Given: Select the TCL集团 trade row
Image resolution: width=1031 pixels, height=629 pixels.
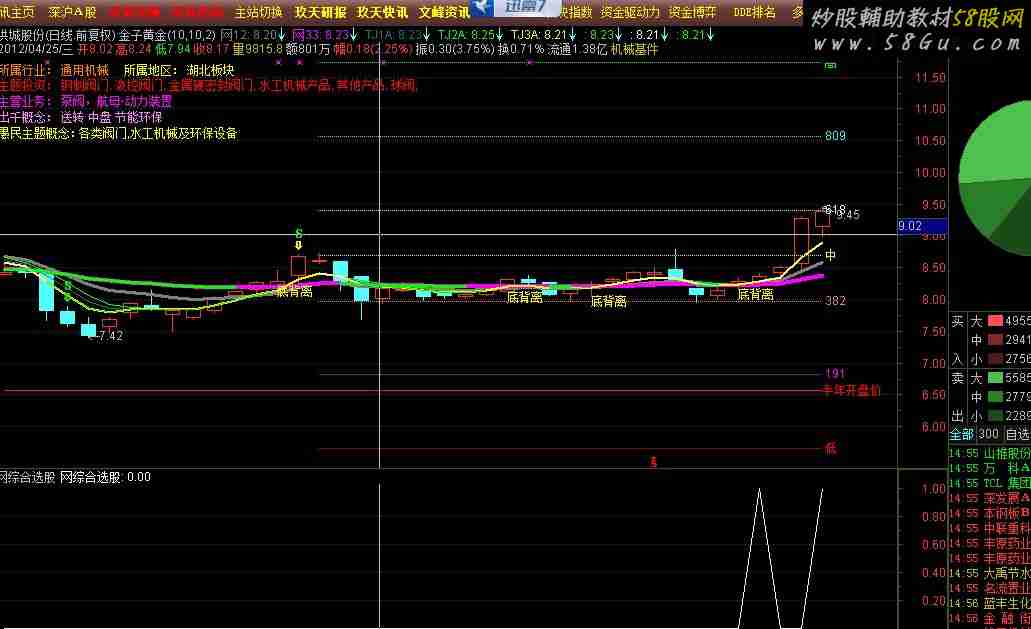Looking at the screenshot, I should coord(990,484).
